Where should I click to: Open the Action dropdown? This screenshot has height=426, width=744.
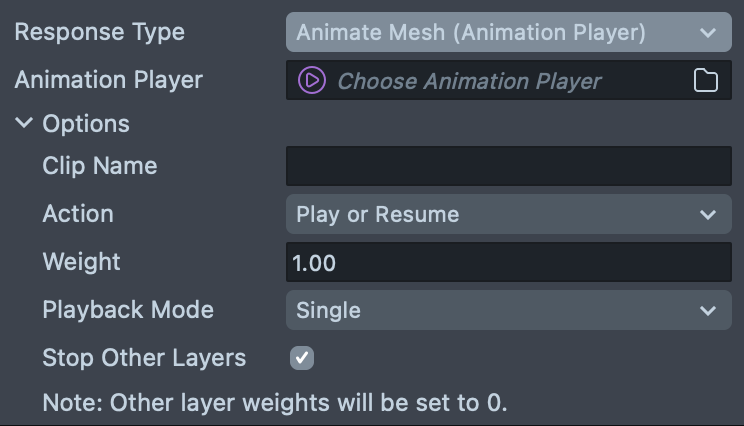(507, 214)
